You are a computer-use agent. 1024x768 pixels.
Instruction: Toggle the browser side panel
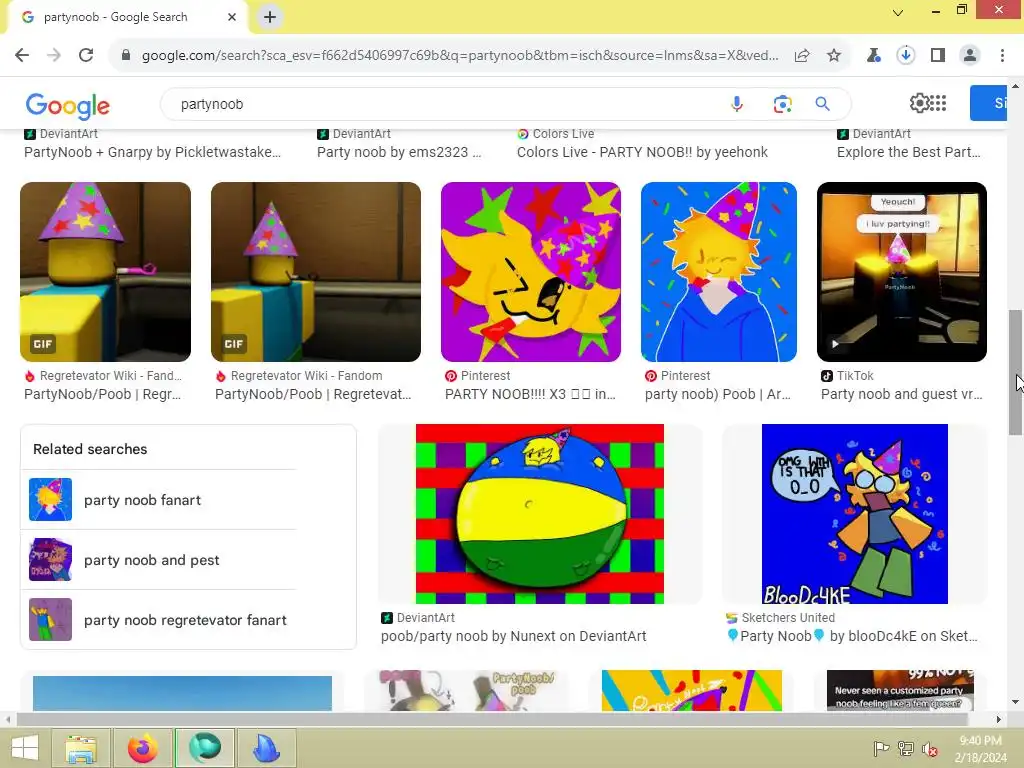[938, 56]
